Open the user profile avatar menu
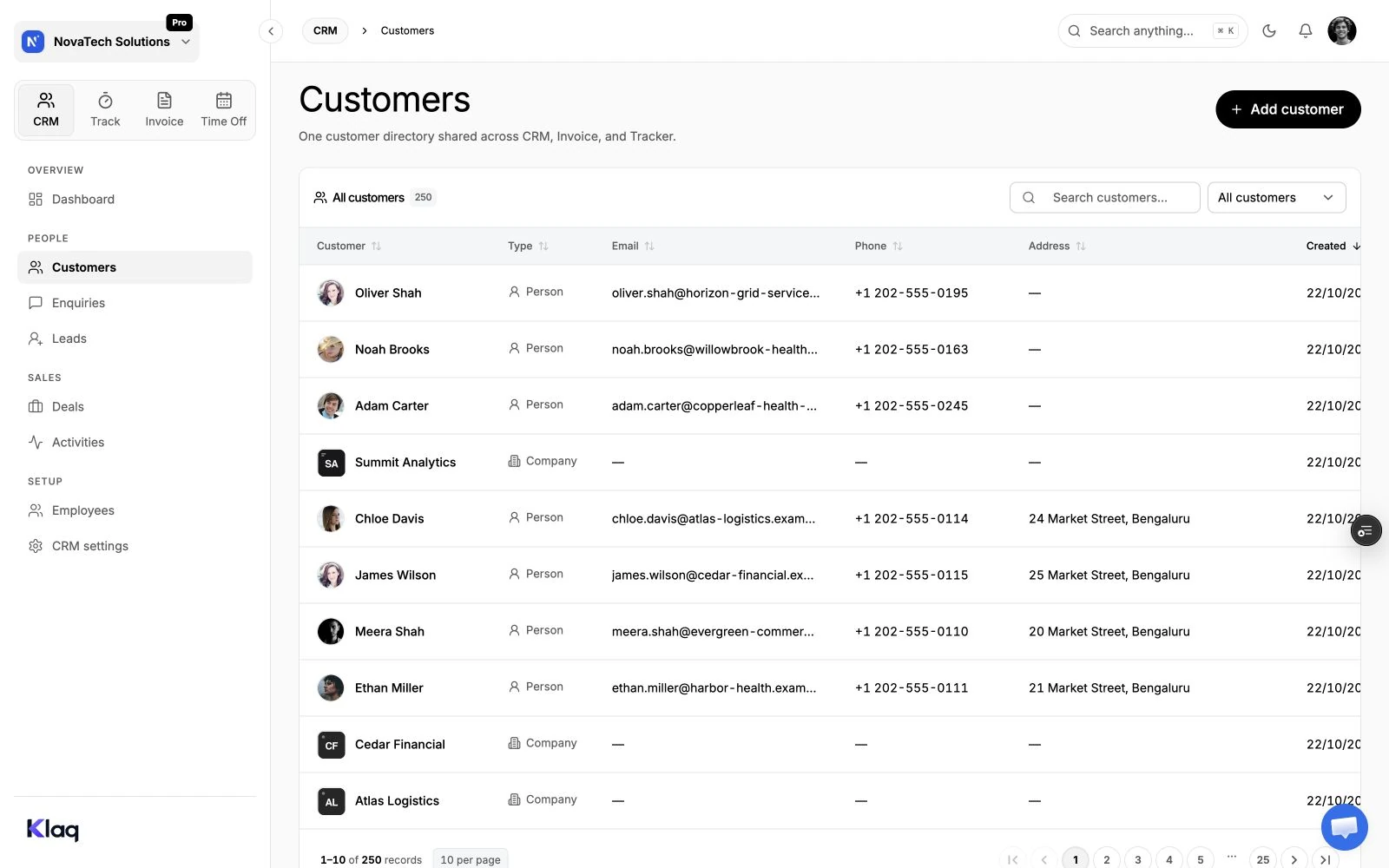Viewport: 1389px width, 868px height. (x=1342, y=31)
